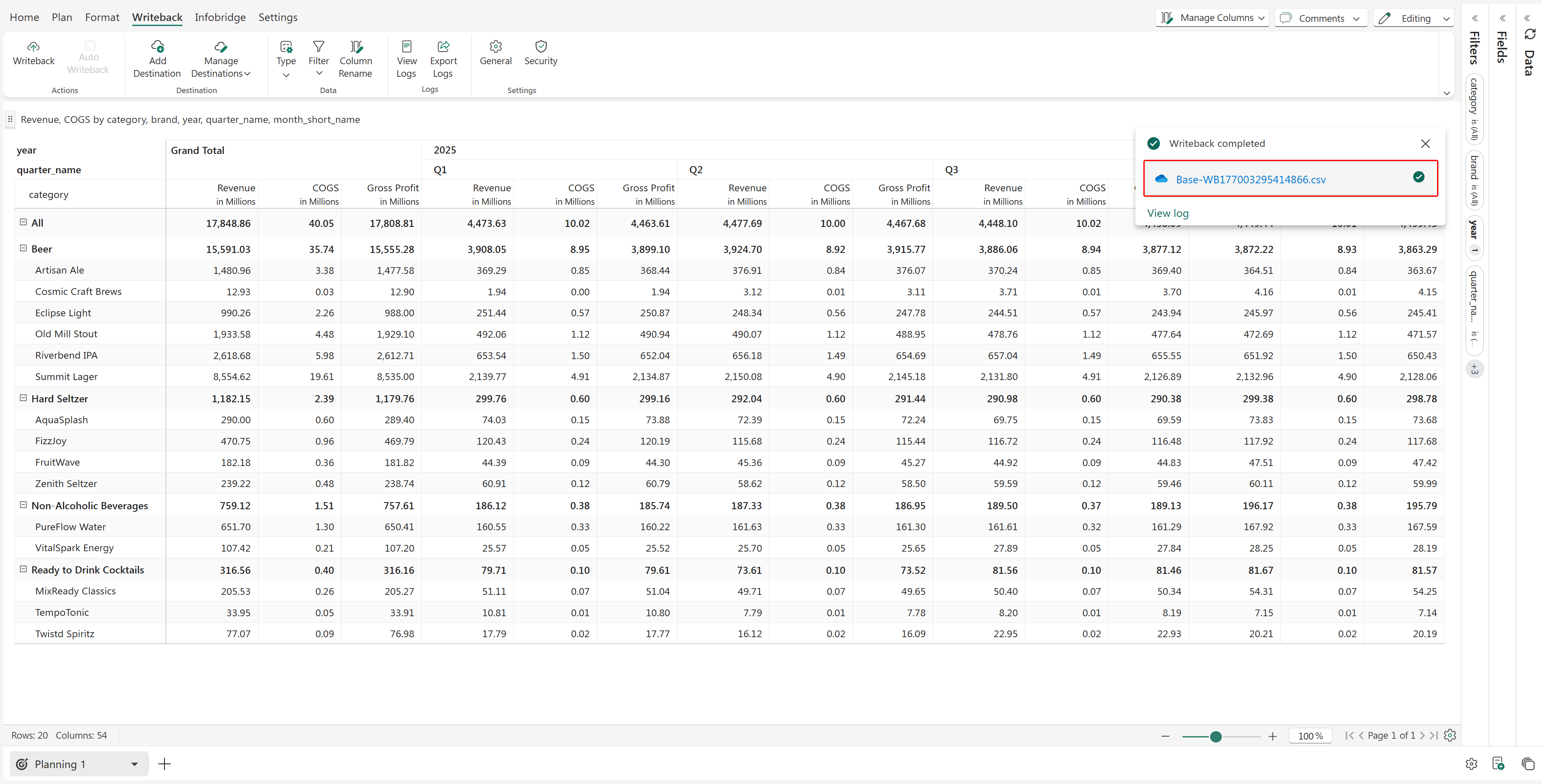The image size is (1542, 784).
Task: Open the Security shield settings
Action: coord(540,47)
